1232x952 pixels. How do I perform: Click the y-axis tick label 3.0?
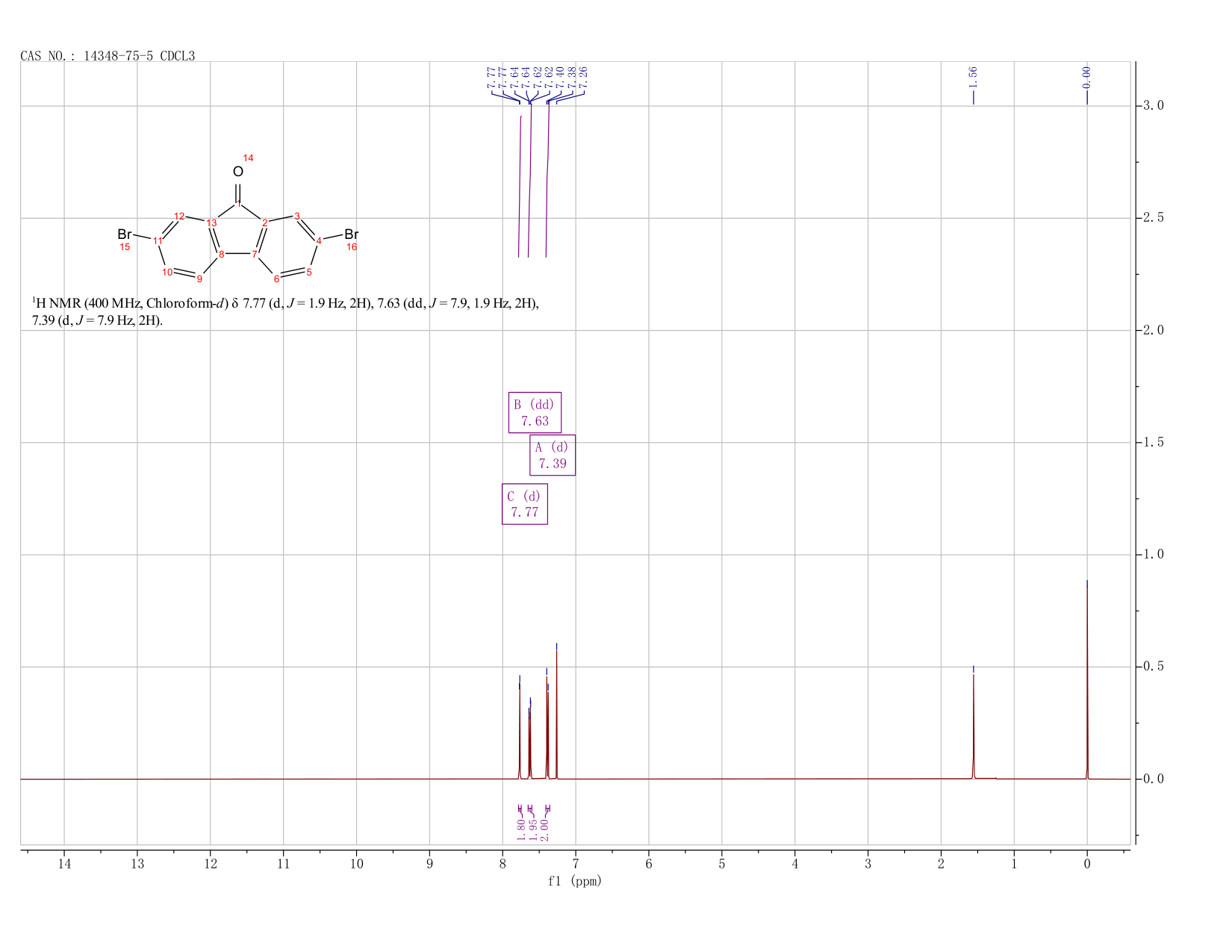pyautogui.click(x=1153, y=105)
